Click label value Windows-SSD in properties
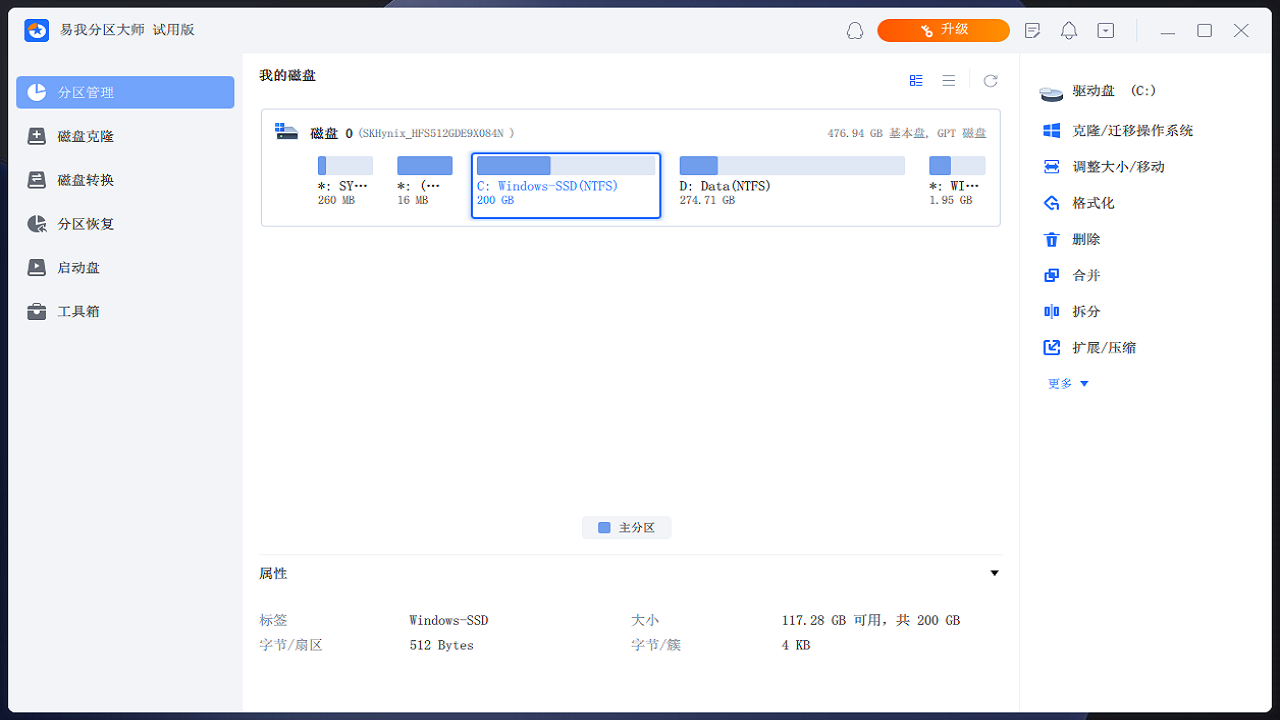 pyautogui.click(x=449, y=620)
